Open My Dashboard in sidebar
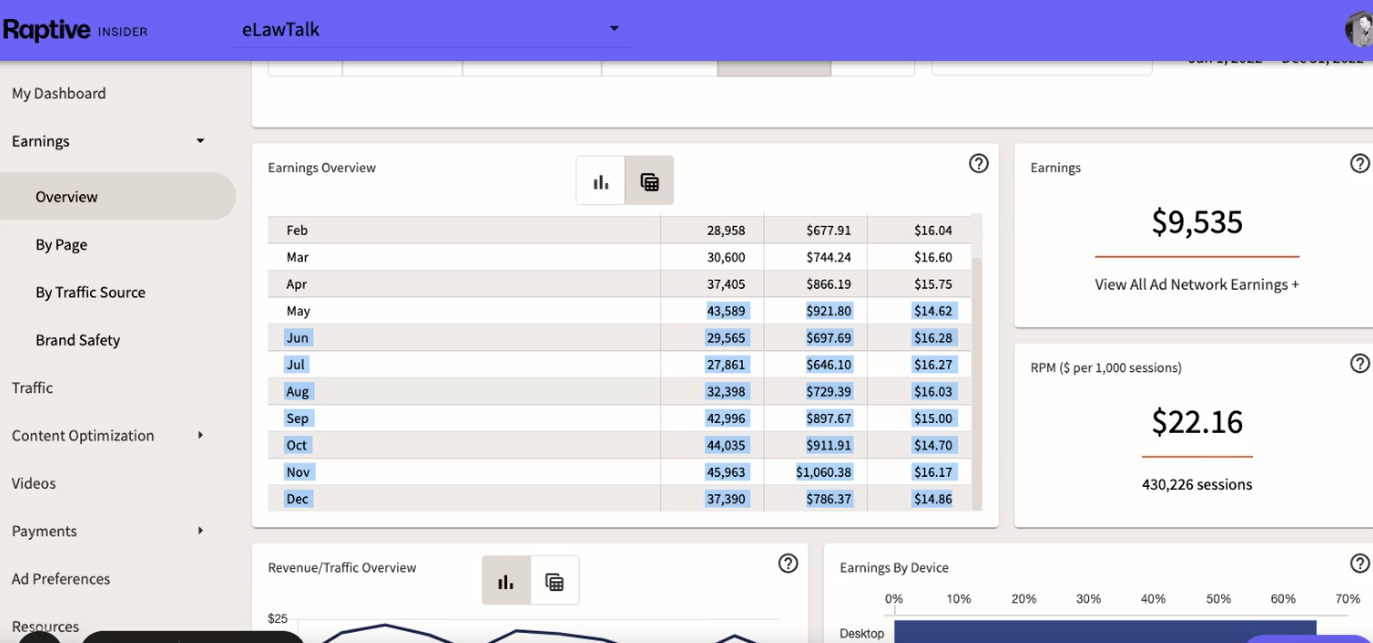The image size is (1373, 643). [x=59, y=93]
